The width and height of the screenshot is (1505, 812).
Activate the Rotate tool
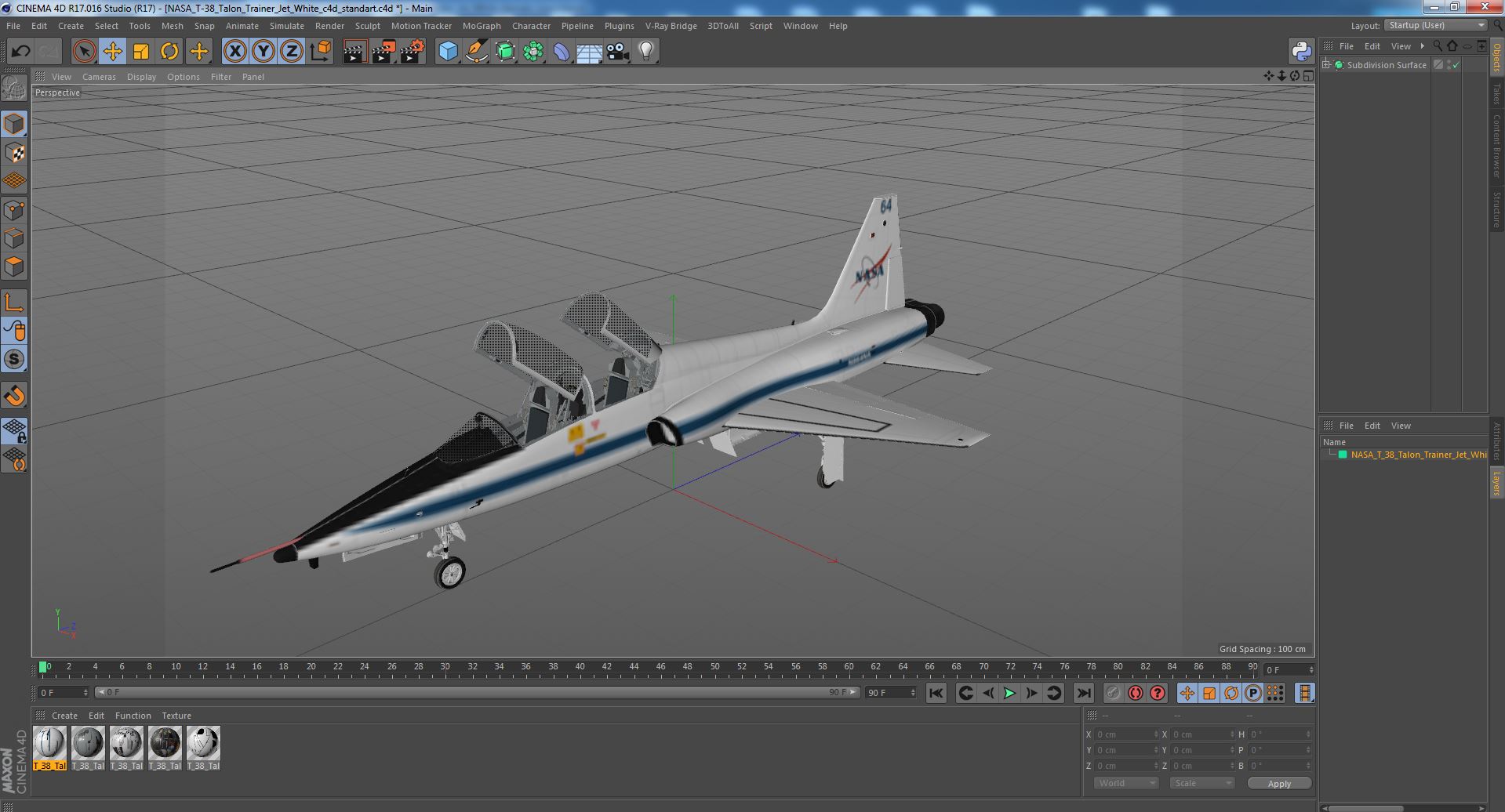point(169,52)
